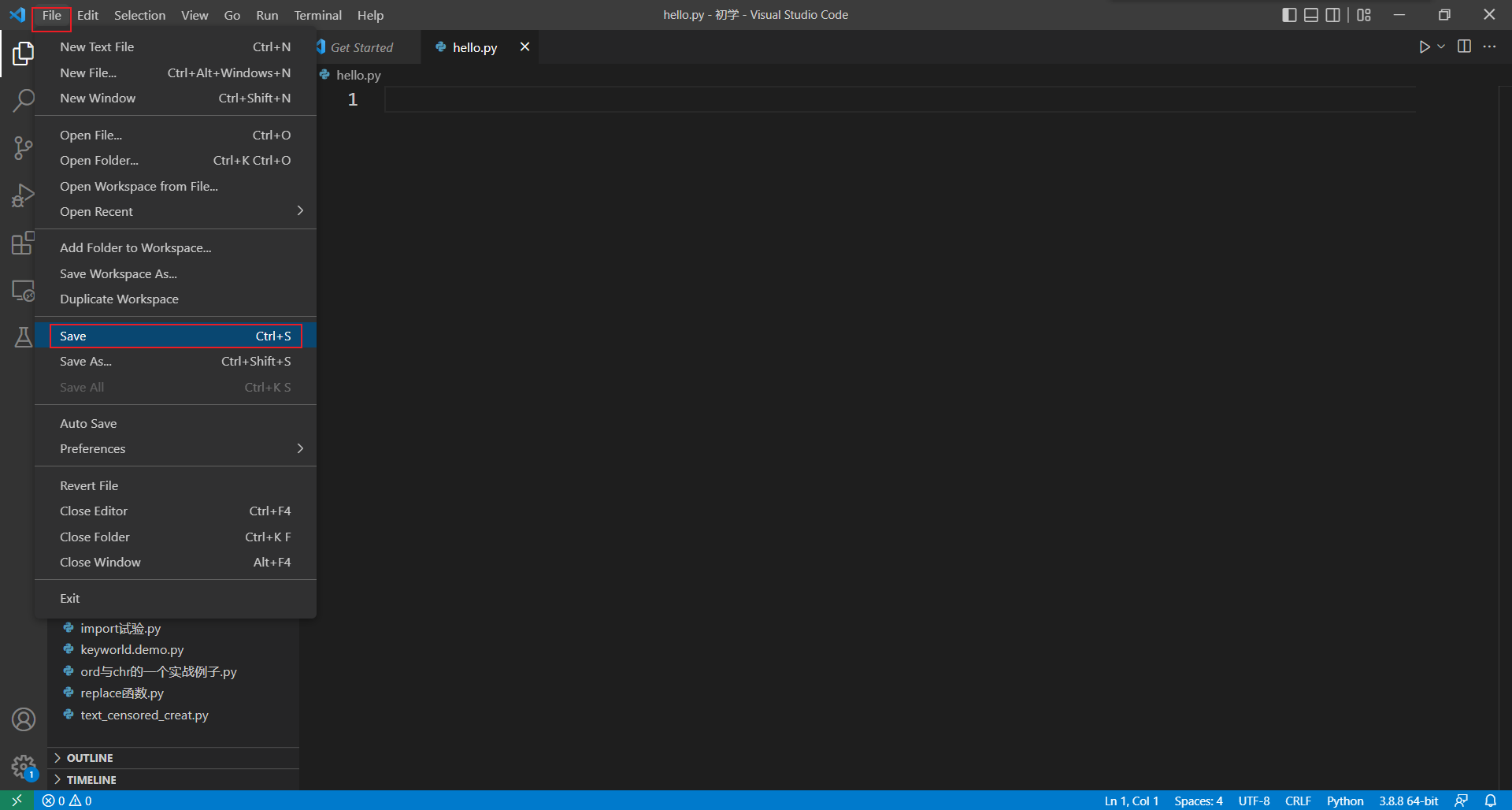This screenshot has width=1512, height=810.
Task: Open the Manage gear icon
Action: [x=24, y=766]
